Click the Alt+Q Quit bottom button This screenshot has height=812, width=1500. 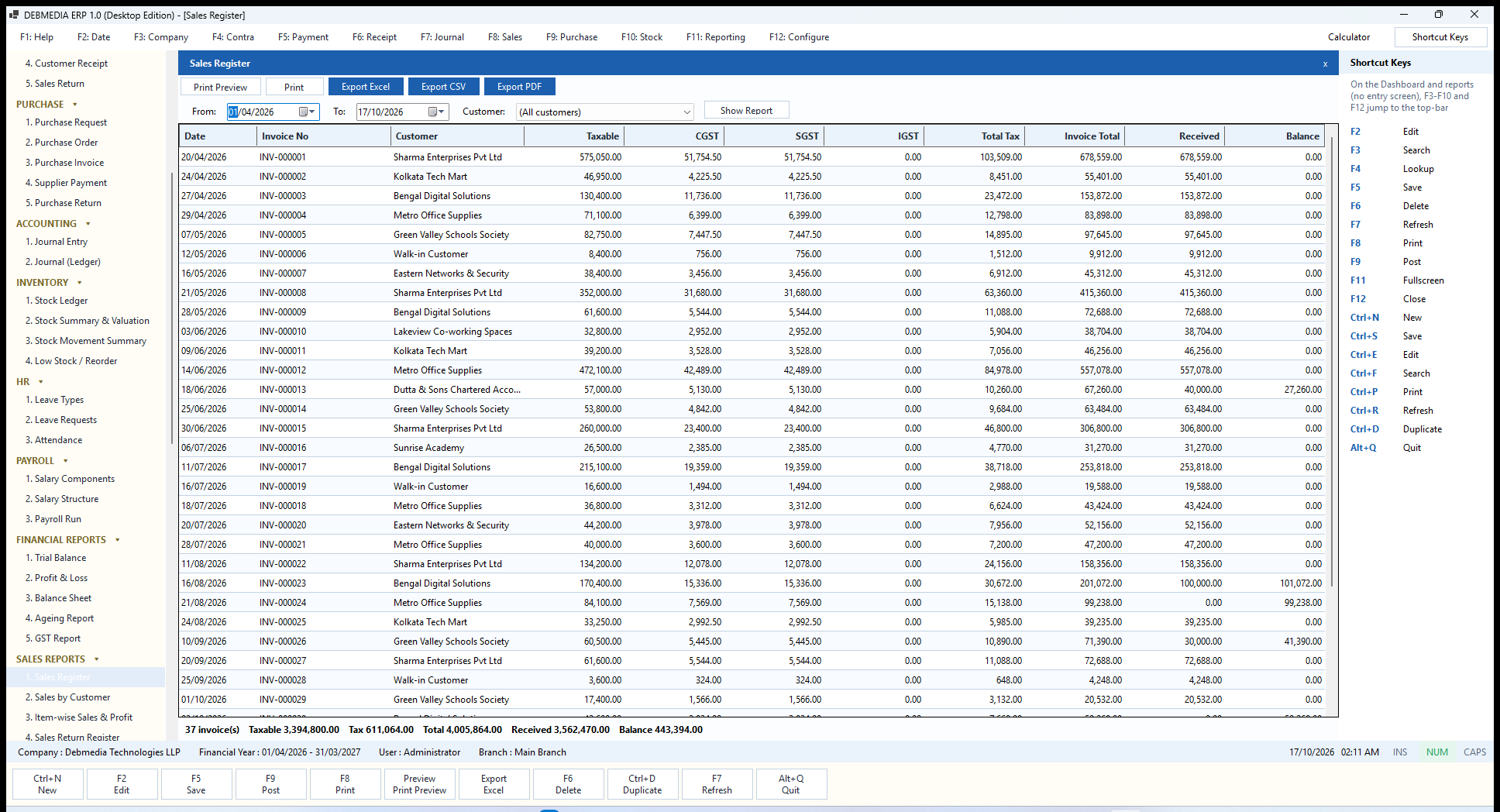[x=791, y=784]
